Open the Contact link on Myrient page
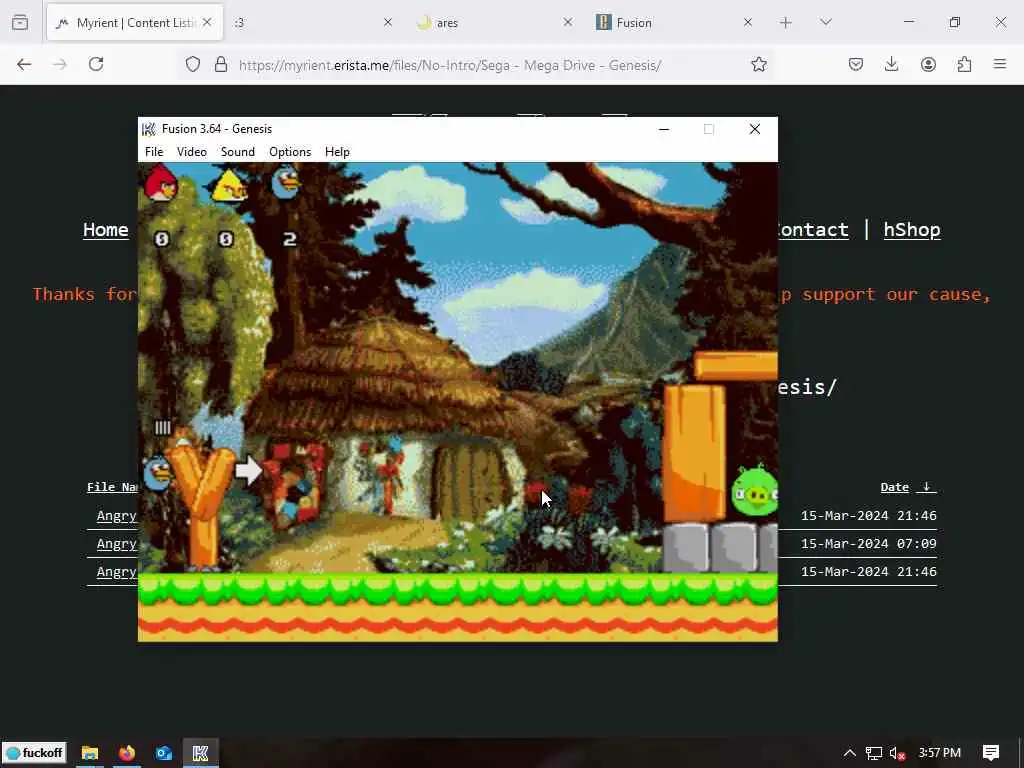This screenshot has height=768, width=1024. [813, 230]
